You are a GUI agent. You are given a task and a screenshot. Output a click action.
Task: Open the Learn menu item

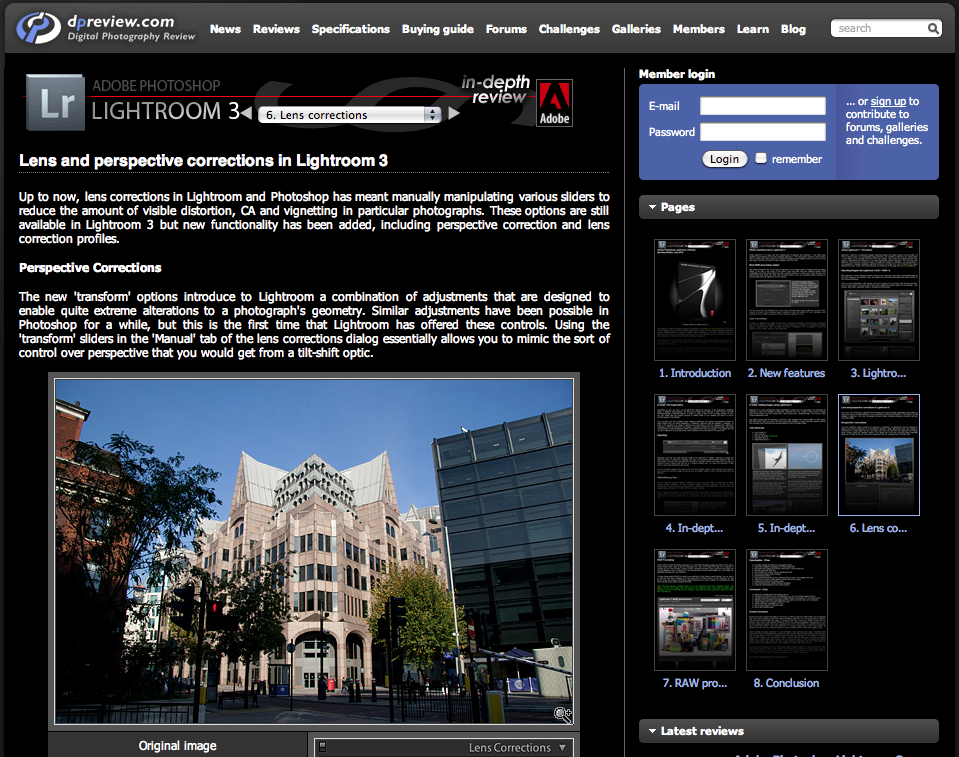(x=753, y=29)
